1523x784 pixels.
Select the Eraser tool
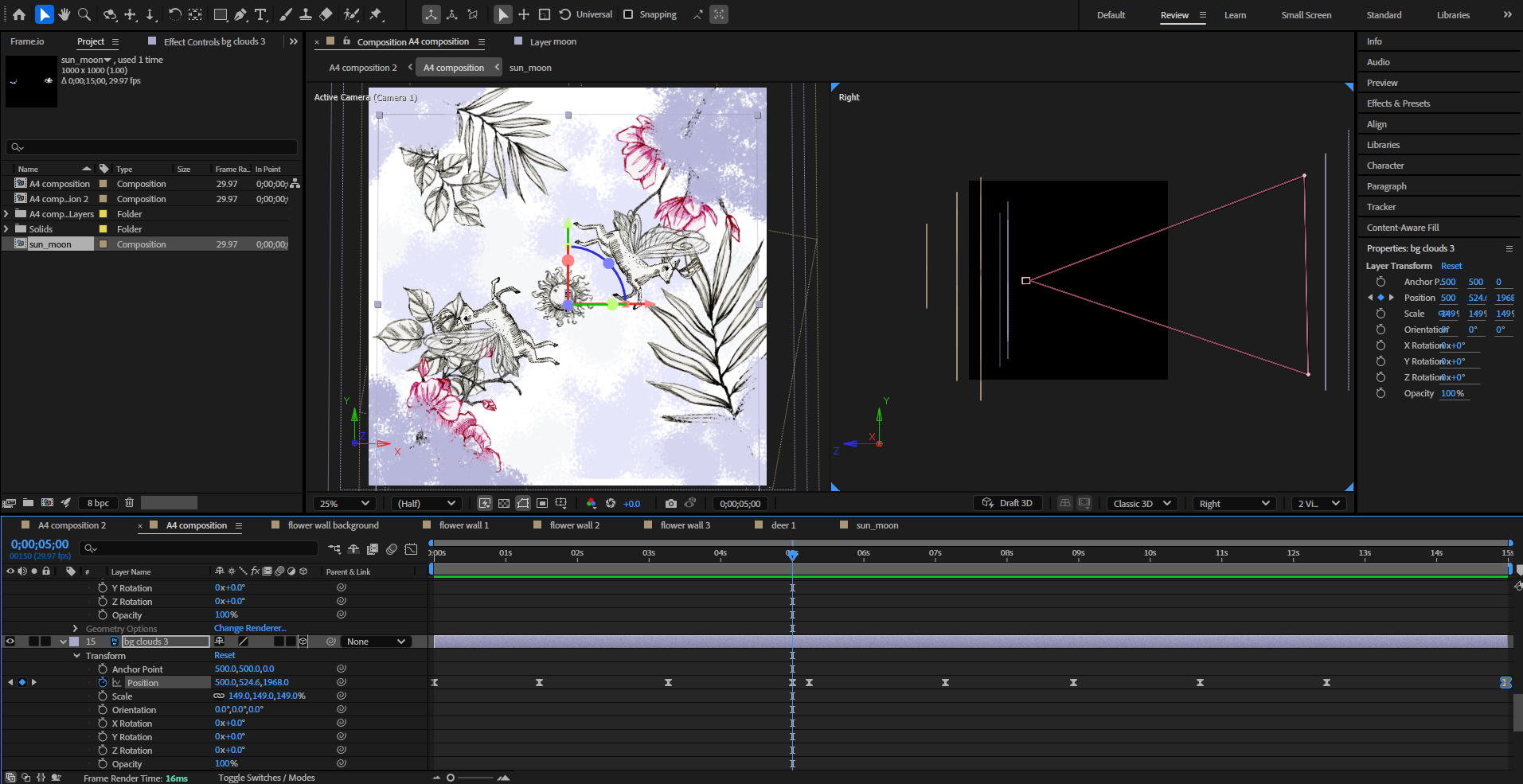point(326,14)
